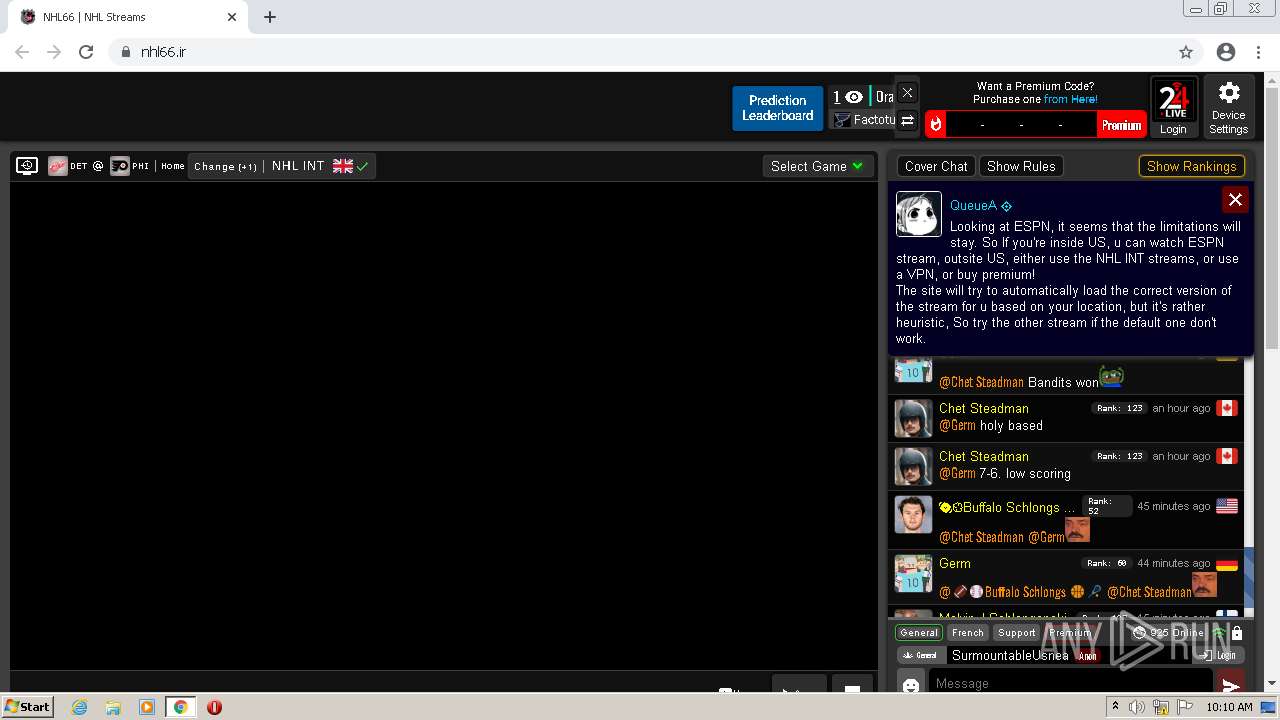Click the US flag on the Buffalo Schlongs message
1280x720 pixels.
[x=1226, y=506]
